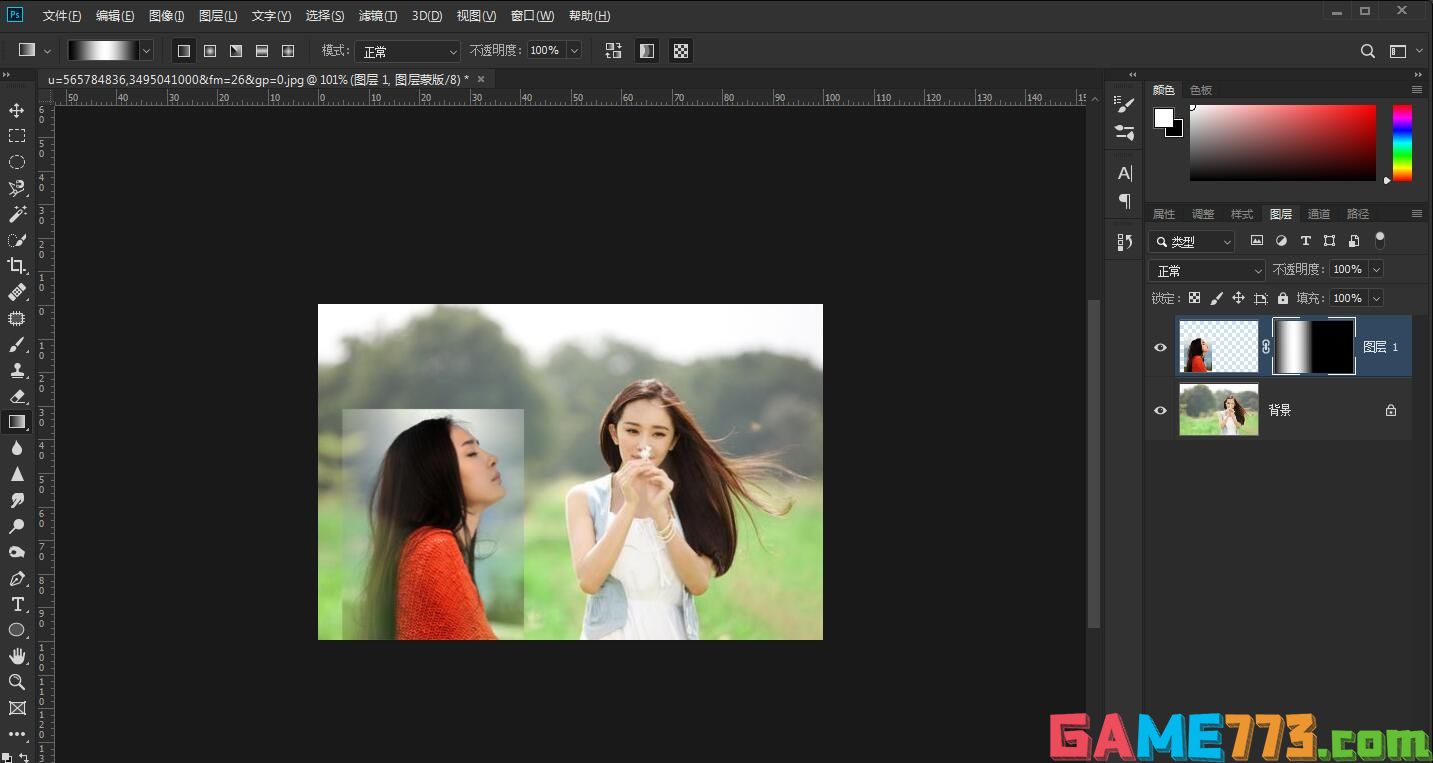
Task: Click the hue spectrum slider
Action: [x=1402, y=143]
